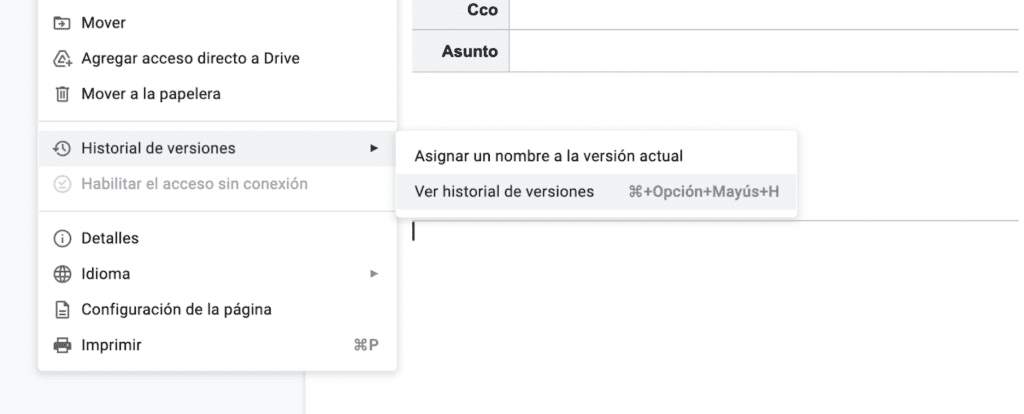1024x414 pixels.
Task: Click the clock icon for Historial de versiones
Action: point(62,148)
